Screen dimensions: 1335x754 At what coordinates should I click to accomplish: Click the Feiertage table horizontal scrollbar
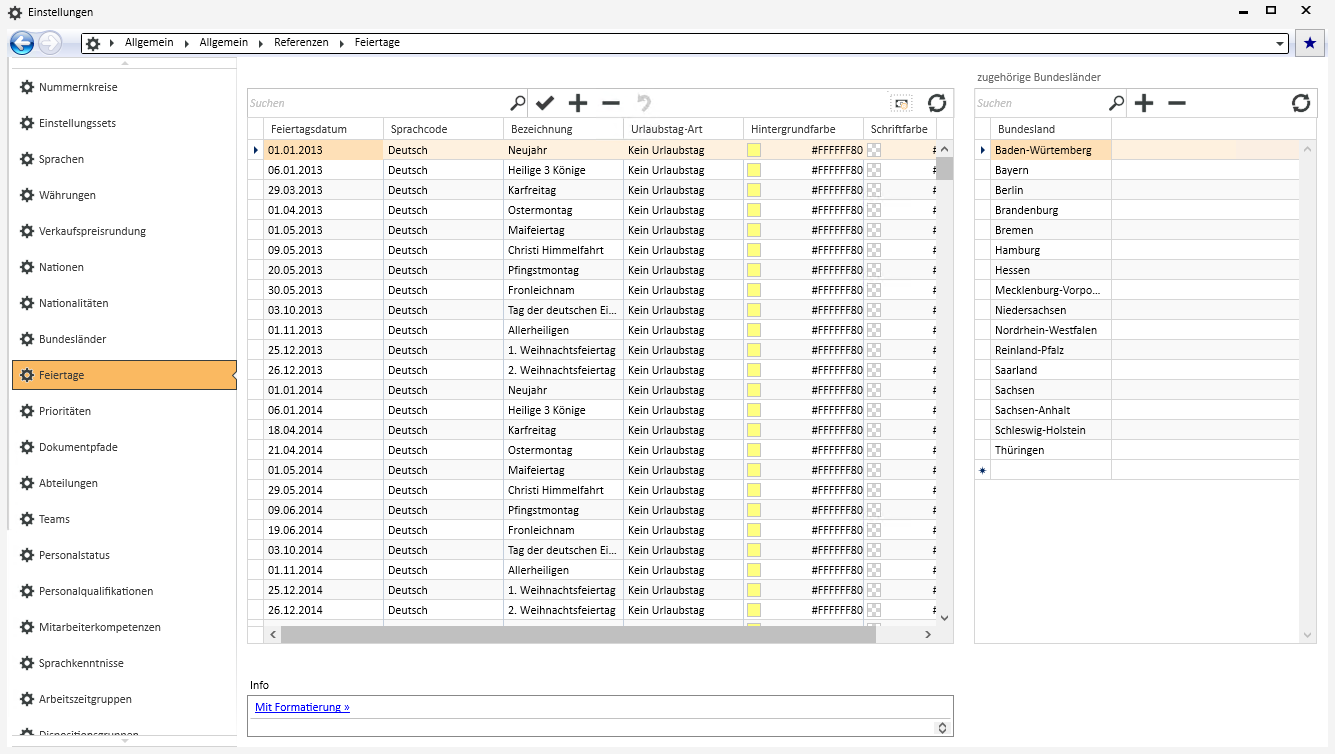point(578,634)
